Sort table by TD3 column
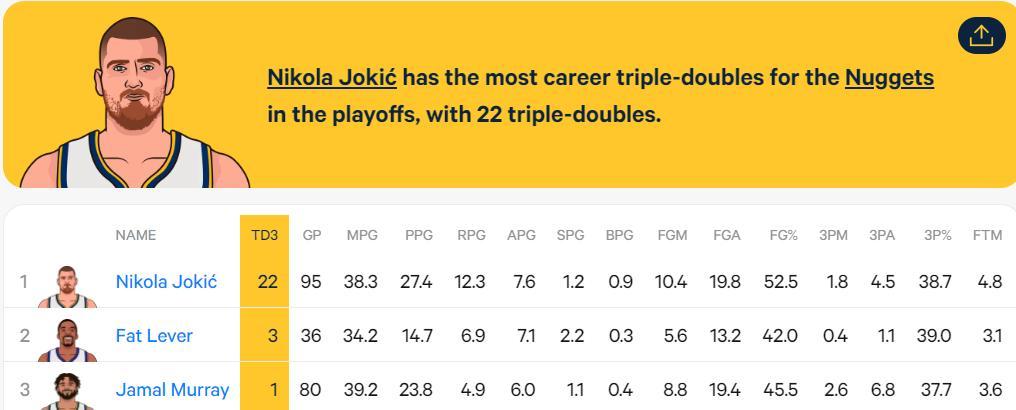 coord(264,235)
